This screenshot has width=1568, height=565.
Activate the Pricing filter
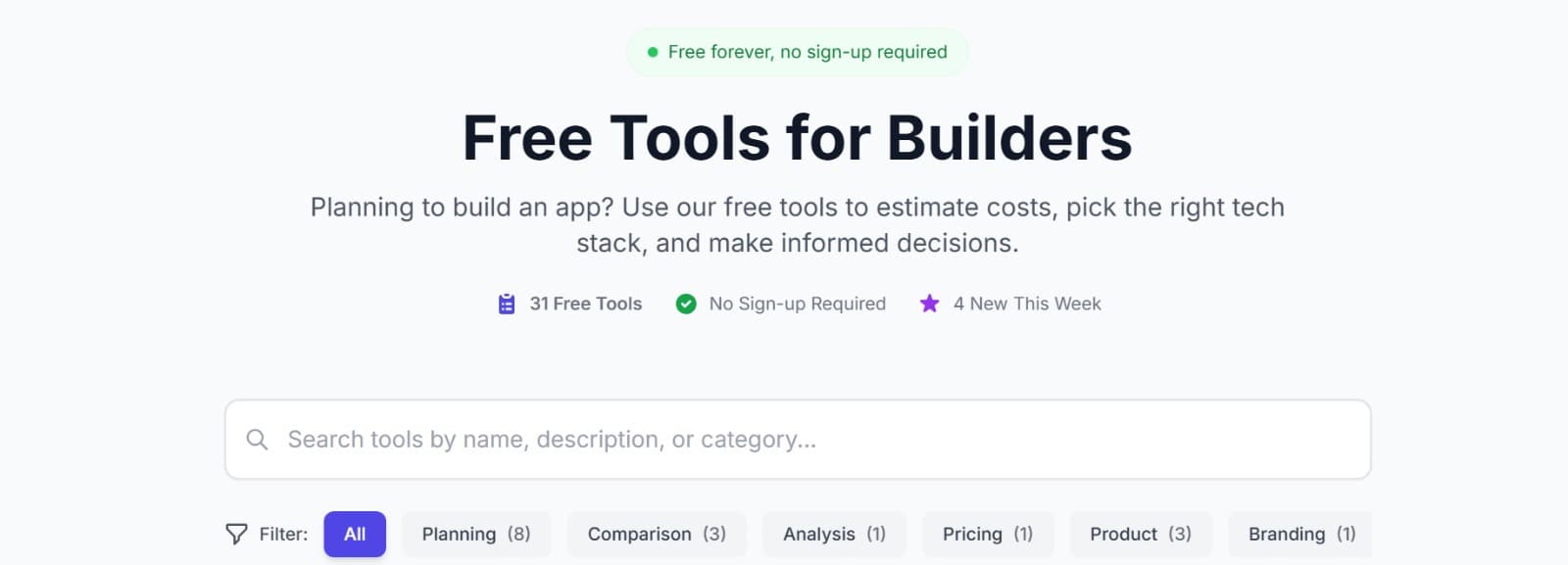[x=988, y=534]
